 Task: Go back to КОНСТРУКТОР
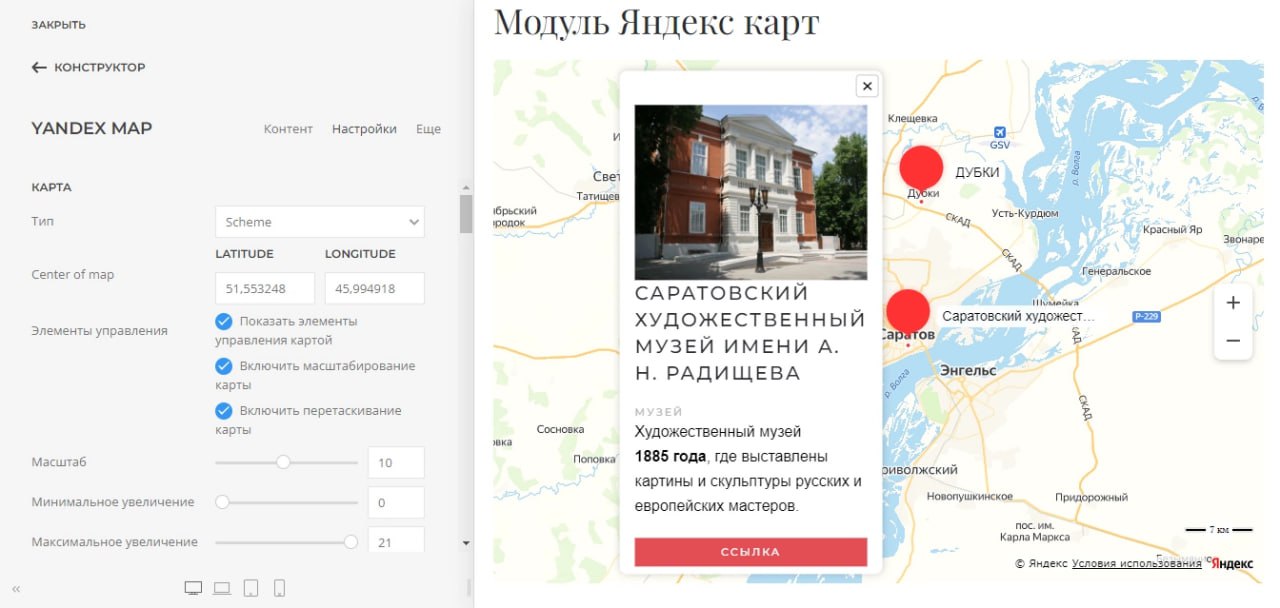coord(99,68)
